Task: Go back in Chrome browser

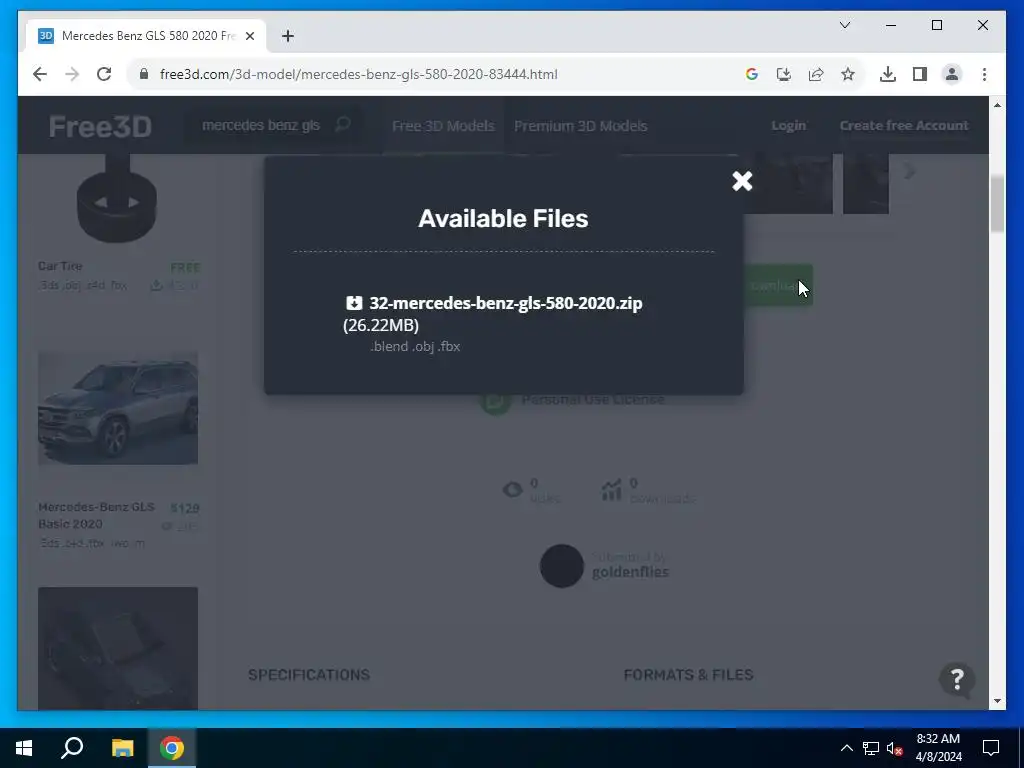Action: 40,74
